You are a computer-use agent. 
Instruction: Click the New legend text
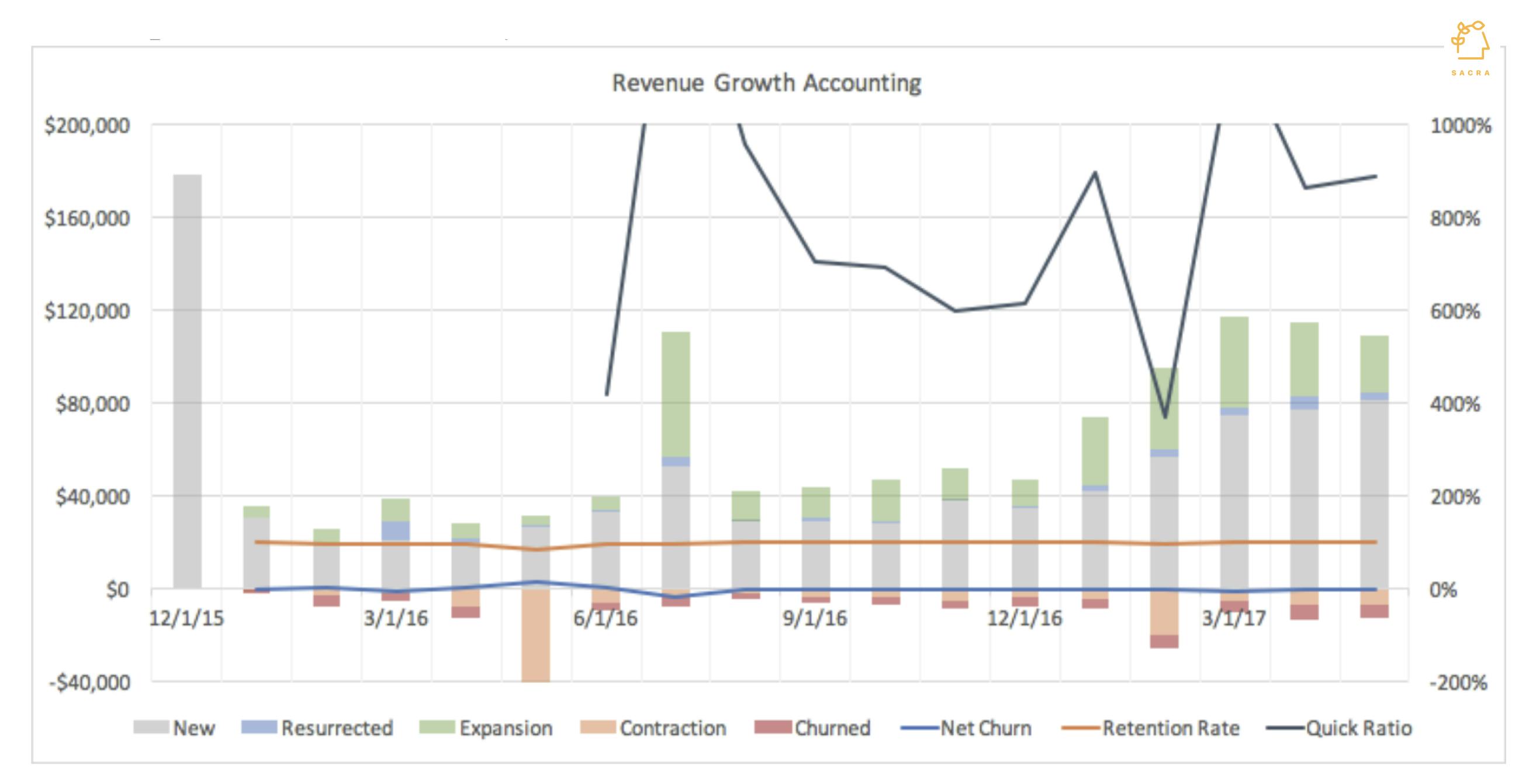pyautogui.click(x=194, y=728)
